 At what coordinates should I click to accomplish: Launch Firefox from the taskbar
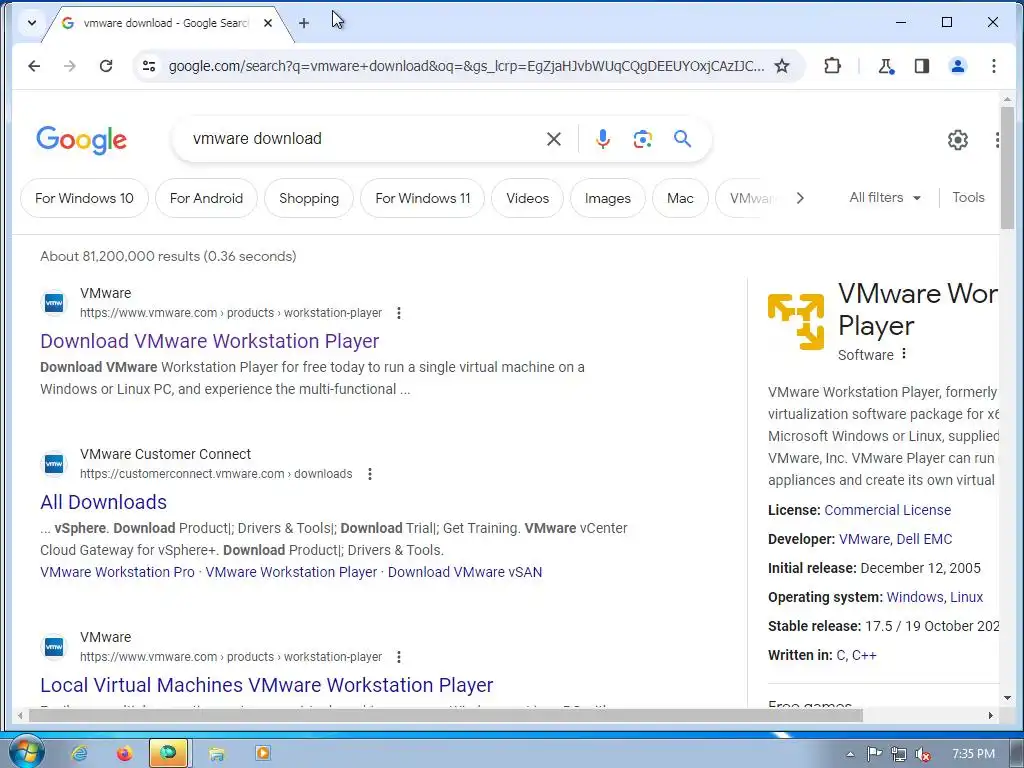click(124, 754)
